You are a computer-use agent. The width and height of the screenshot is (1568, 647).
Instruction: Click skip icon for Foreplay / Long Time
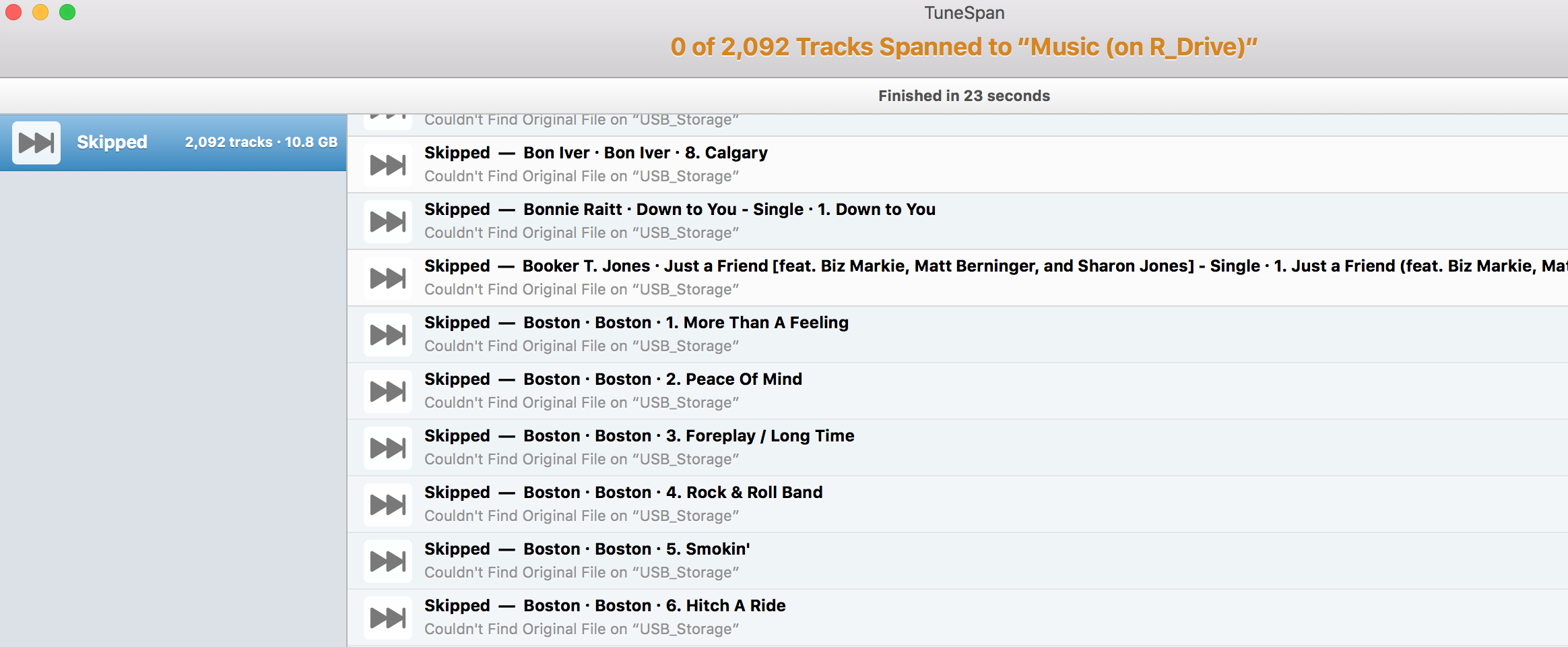(x=388, y=448)
